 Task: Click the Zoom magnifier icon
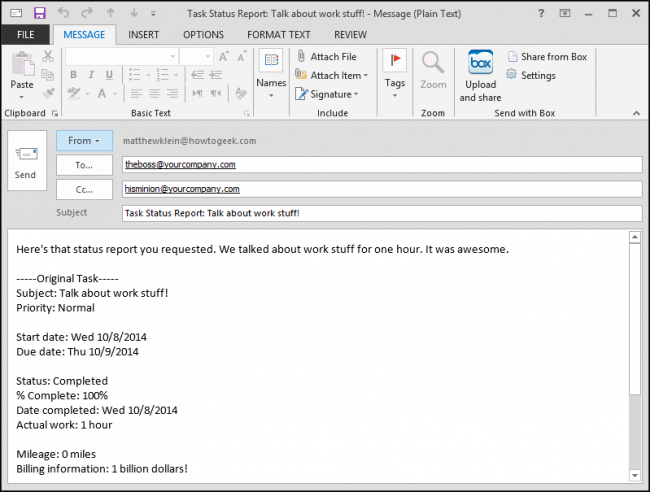[x=433, y=63]
